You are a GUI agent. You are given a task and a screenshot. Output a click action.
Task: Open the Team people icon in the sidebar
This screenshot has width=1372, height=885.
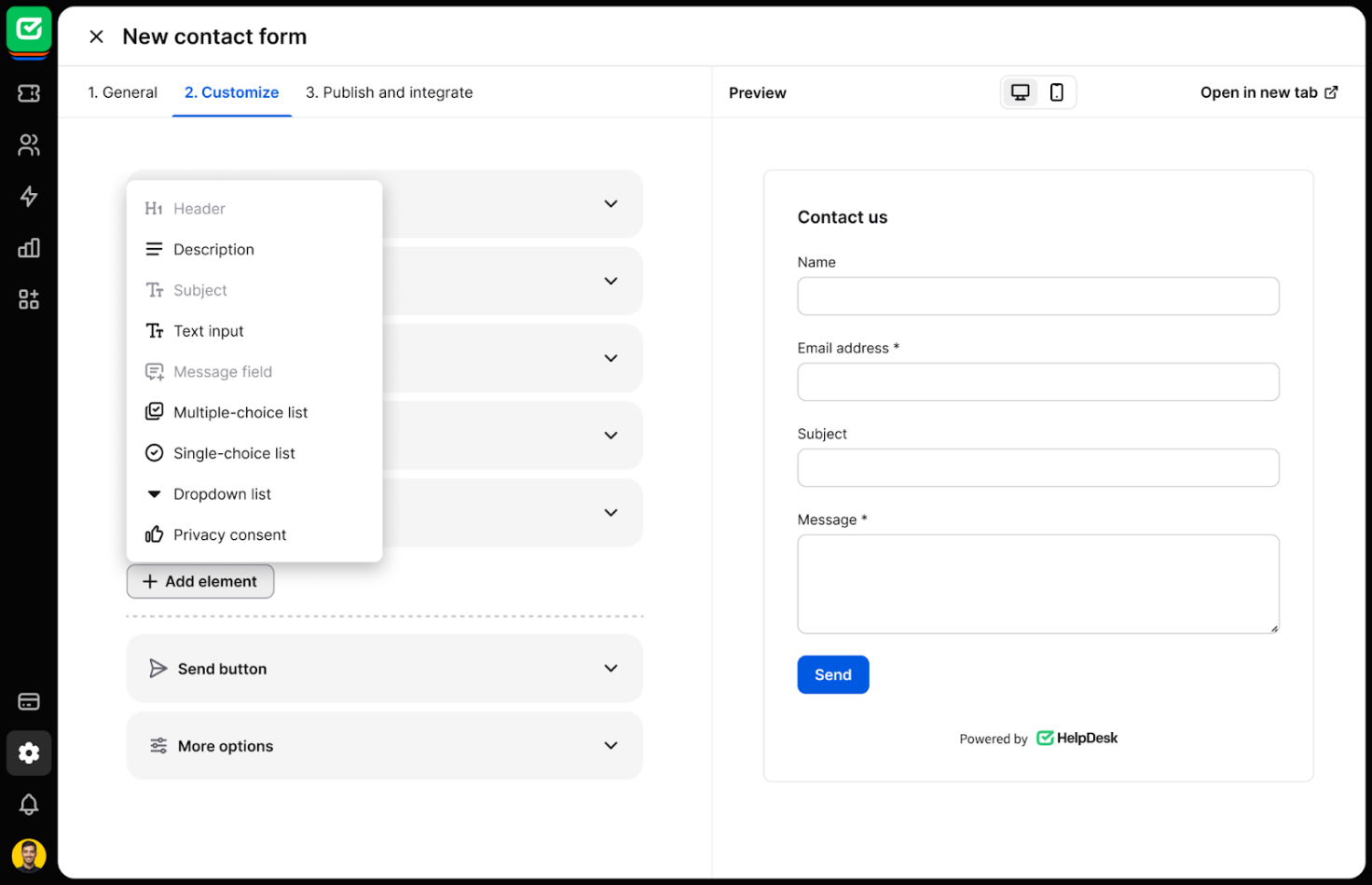[29, 145]
